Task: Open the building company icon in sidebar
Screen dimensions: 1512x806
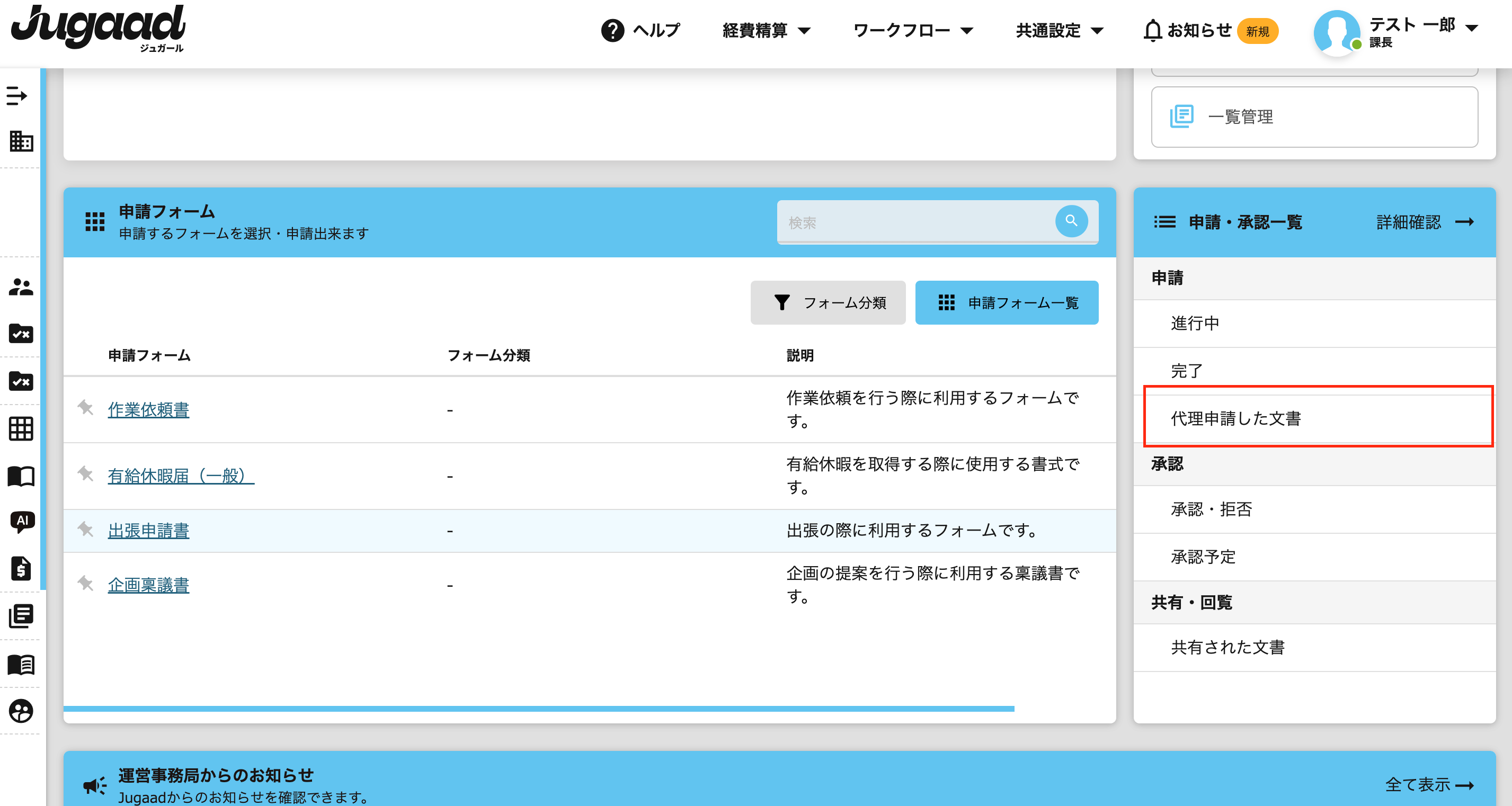Action: [x=21, y=141]
